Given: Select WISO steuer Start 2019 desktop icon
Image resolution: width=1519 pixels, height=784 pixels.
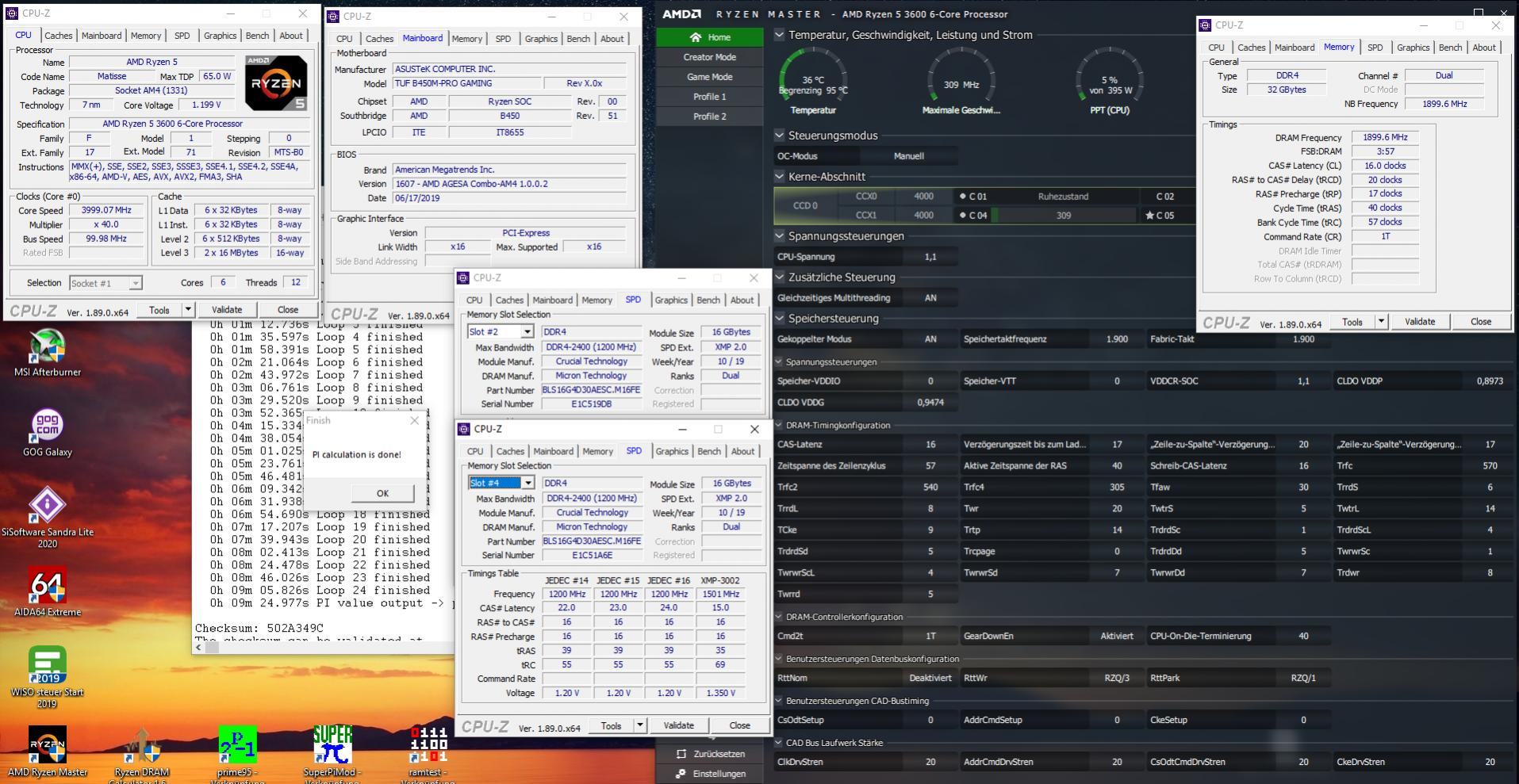Looking at the screenshot, I should (47, 676).
